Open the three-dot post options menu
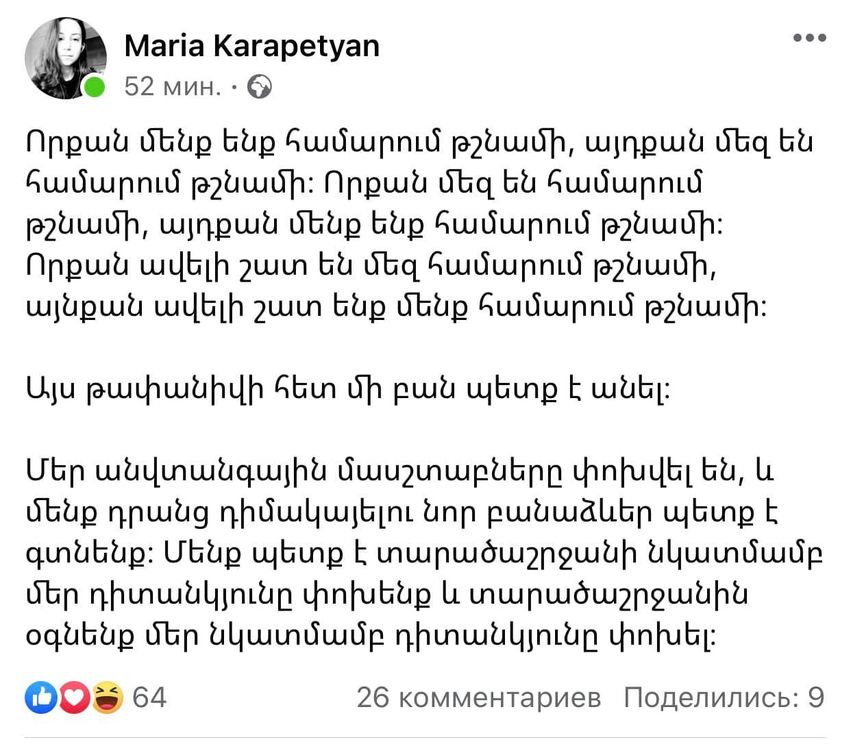 809,37
